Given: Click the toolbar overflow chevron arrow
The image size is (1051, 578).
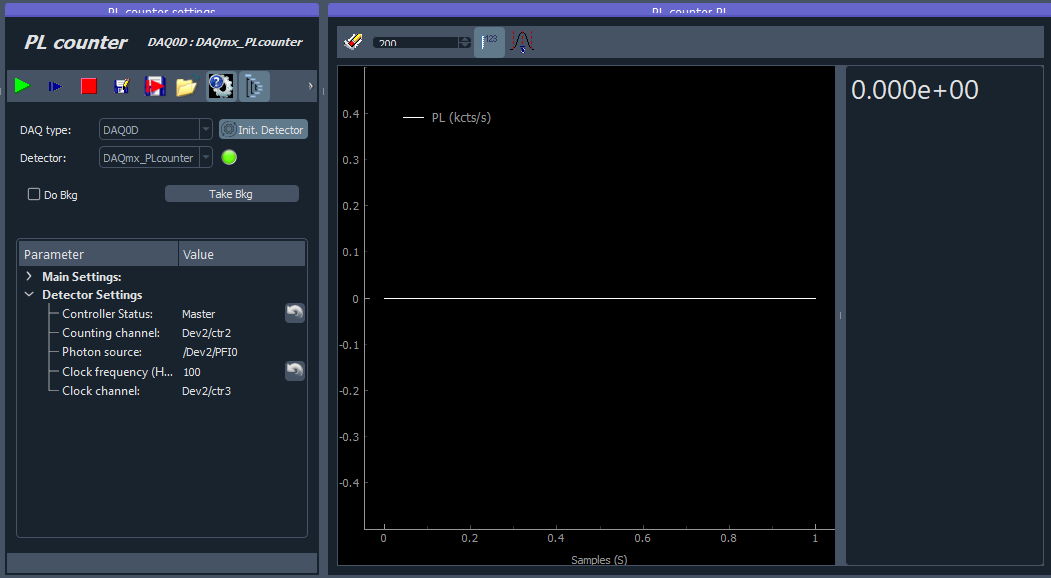Looking at the screenshot, I should [310, 87].
